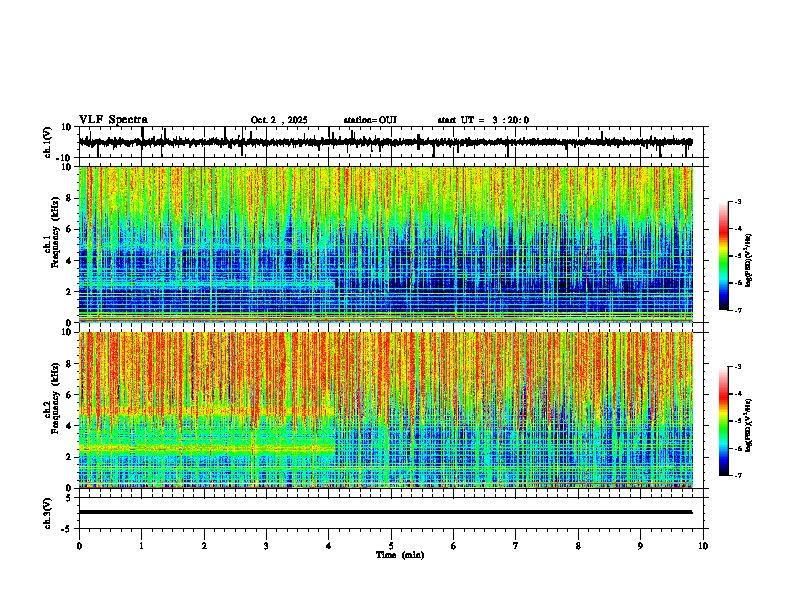Click time axis tick label "4"

(x=329, y=546)
